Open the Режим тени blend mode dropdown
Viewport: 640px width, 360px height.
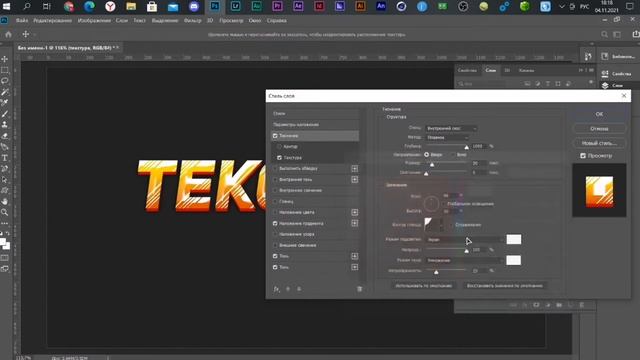(464, 260)
